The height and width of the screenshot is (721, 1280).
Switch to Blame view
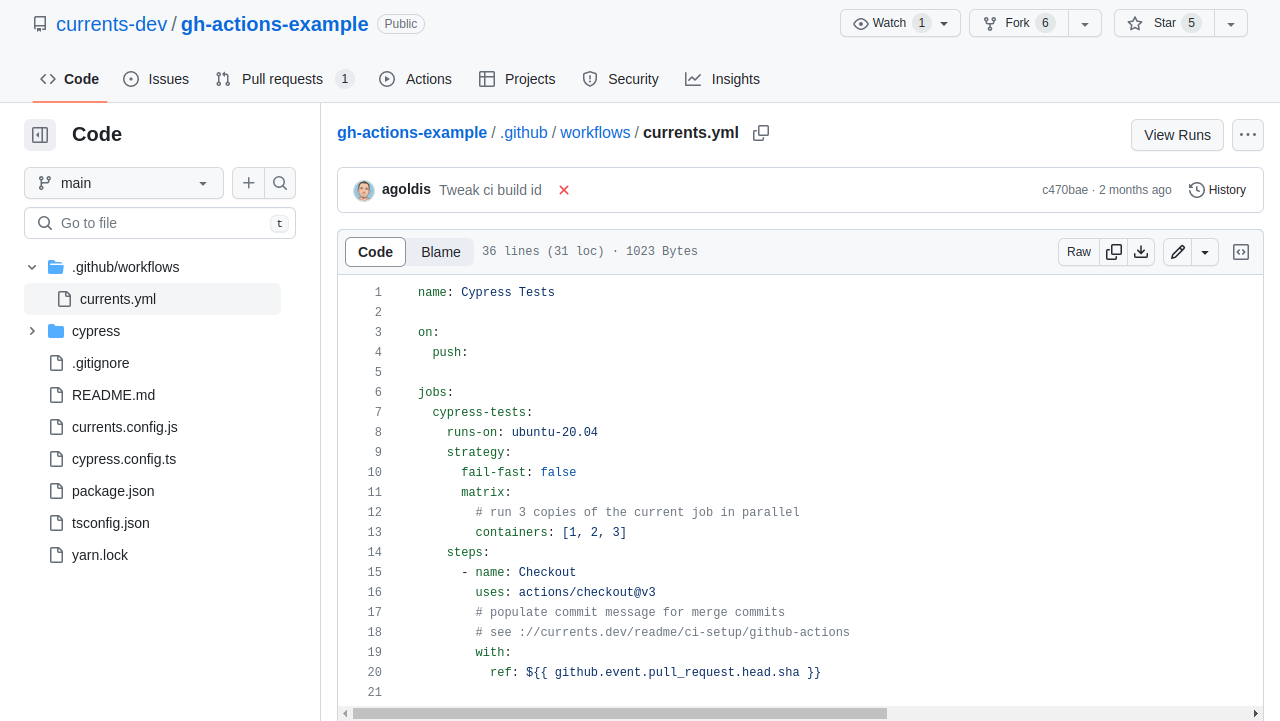(441, 252)
